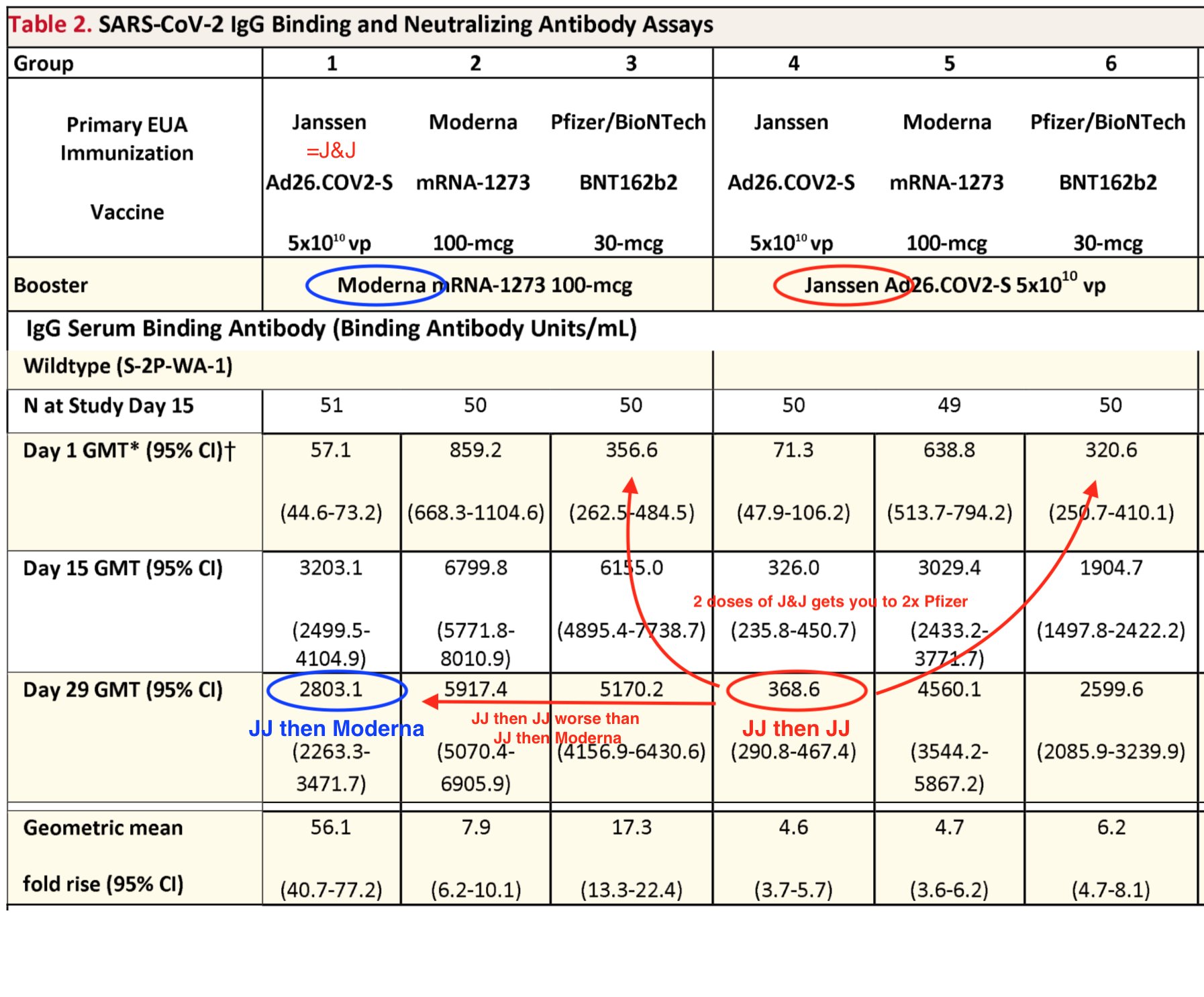This screenshot has width=1204, height=997.
Task: Click the fold rise value '6.2'
Action: pos(1111,827)
